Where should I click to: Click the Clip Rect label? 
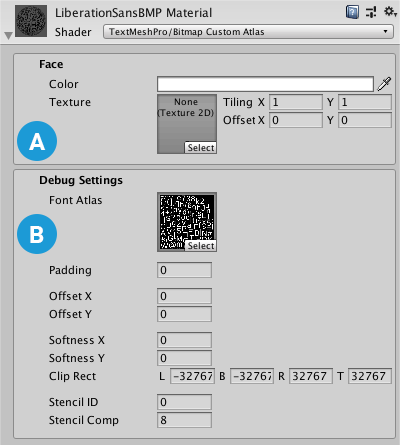[x=72, y=376]
